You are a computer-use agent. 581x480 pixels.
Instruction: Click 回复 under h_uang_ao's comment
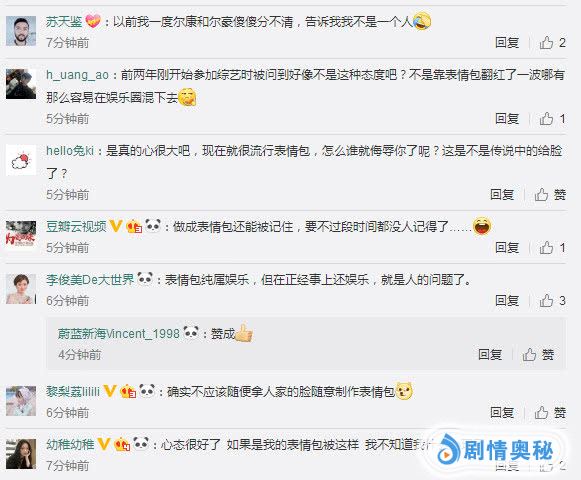click(507, 119)
